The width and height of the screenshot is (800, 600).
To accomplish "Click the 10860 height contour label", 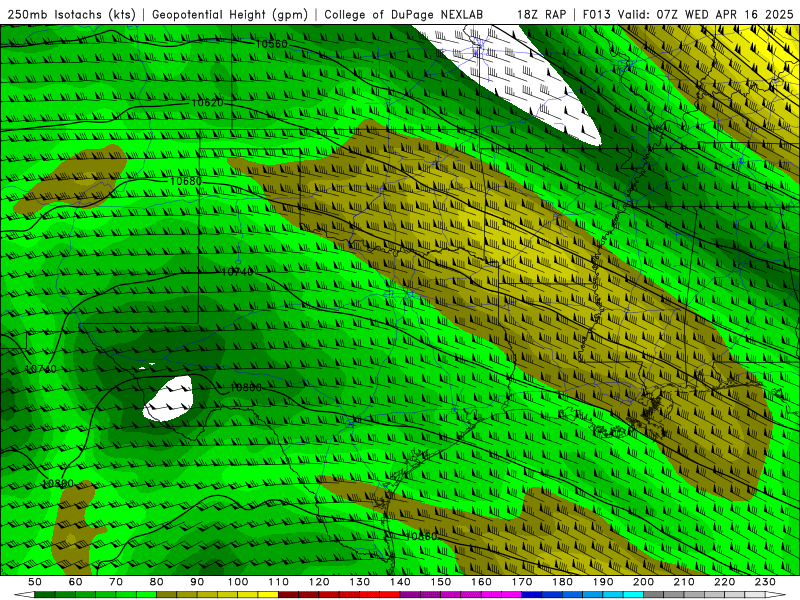I will click(x=422, y=536).
